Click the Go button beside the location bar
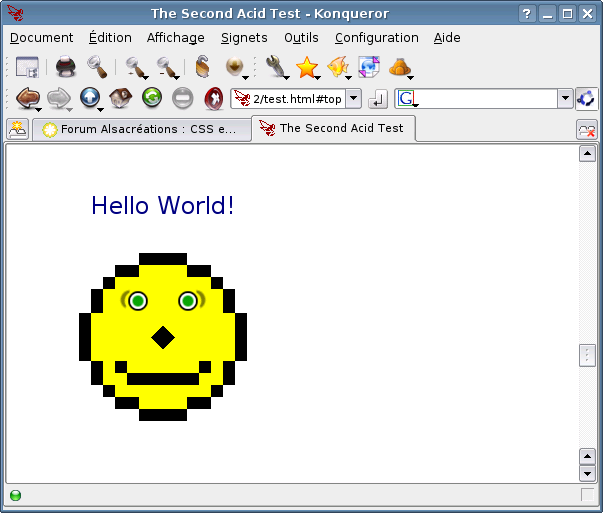Viewport: 603px width, 513px height. (378, 99)
